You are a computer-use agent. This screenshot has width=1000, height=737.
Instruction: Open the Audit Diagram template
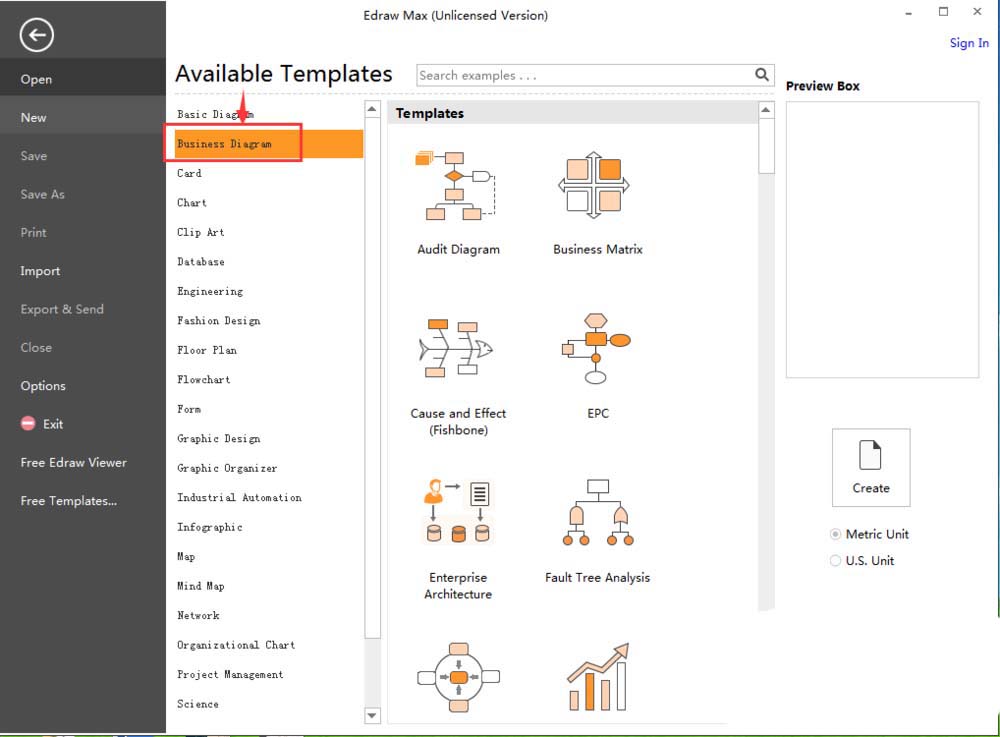(457, 203)
